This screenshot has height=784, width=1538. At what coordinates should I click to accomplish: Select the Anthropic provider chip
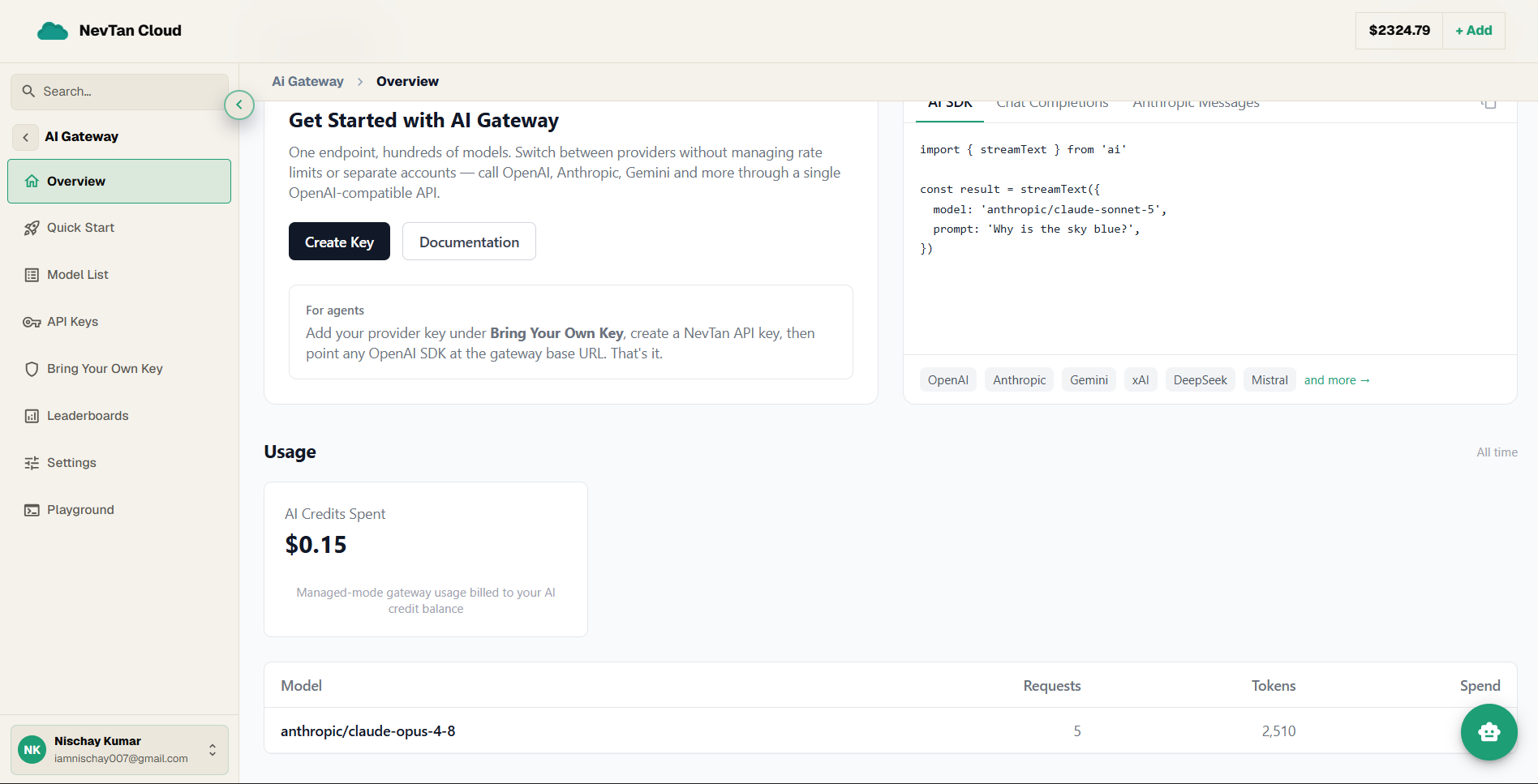pyautogui.click(x=1020, y=380)
